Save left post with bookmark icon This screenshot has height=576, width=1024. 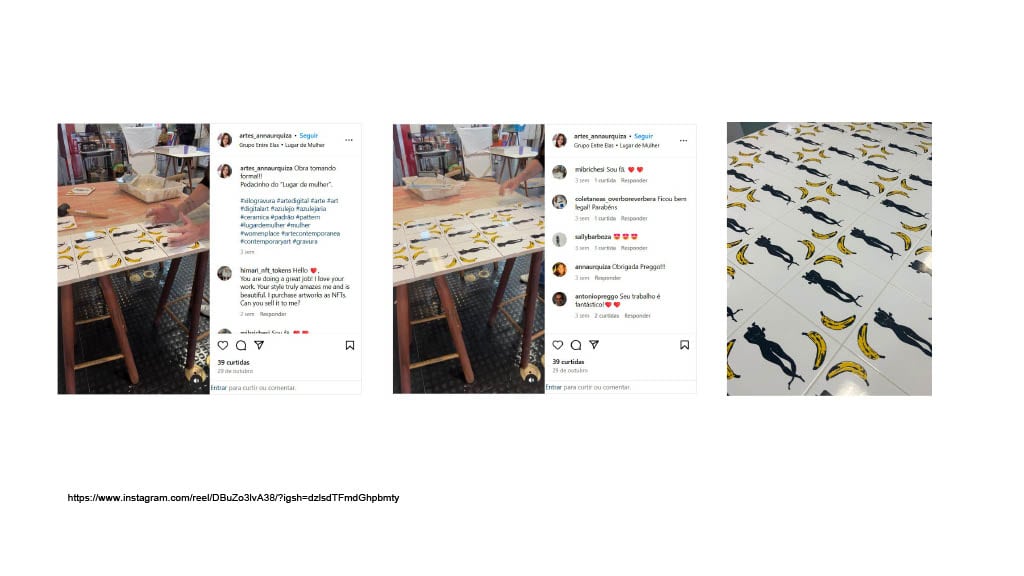(x=349, y=345)
